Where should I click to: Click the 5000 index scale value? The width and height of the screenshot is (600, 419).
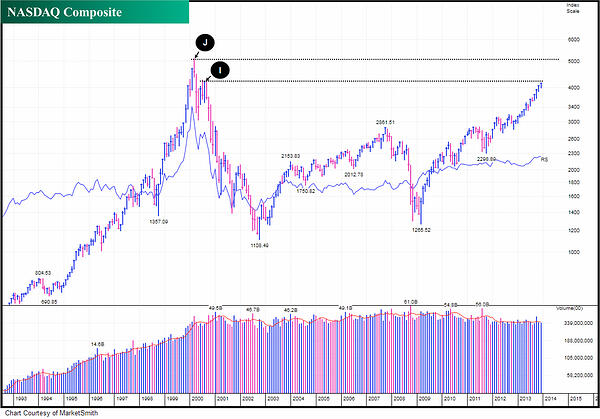(574, 61)
